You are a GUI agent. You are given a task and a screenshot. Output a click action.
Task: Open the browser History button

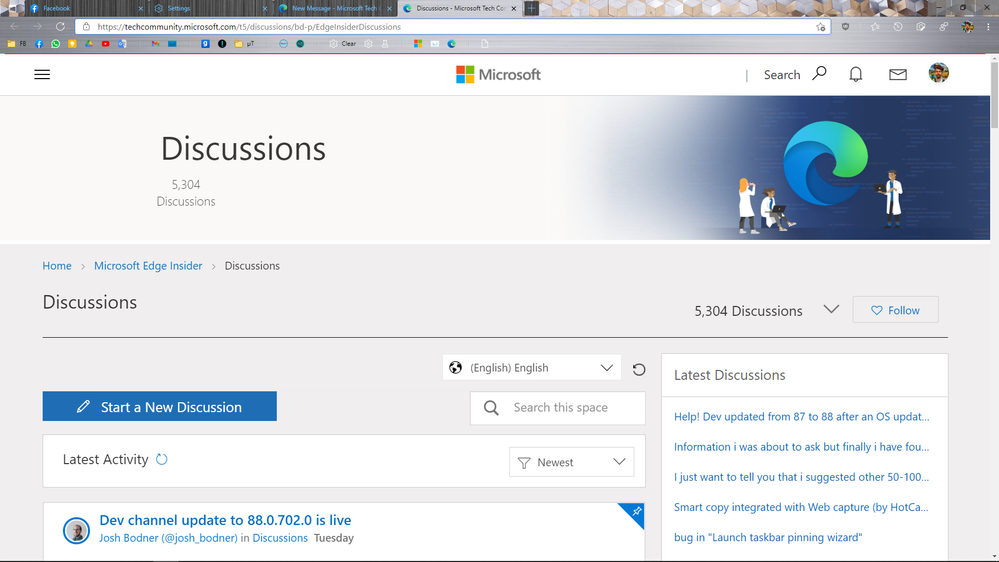click(x=898, y=27)
